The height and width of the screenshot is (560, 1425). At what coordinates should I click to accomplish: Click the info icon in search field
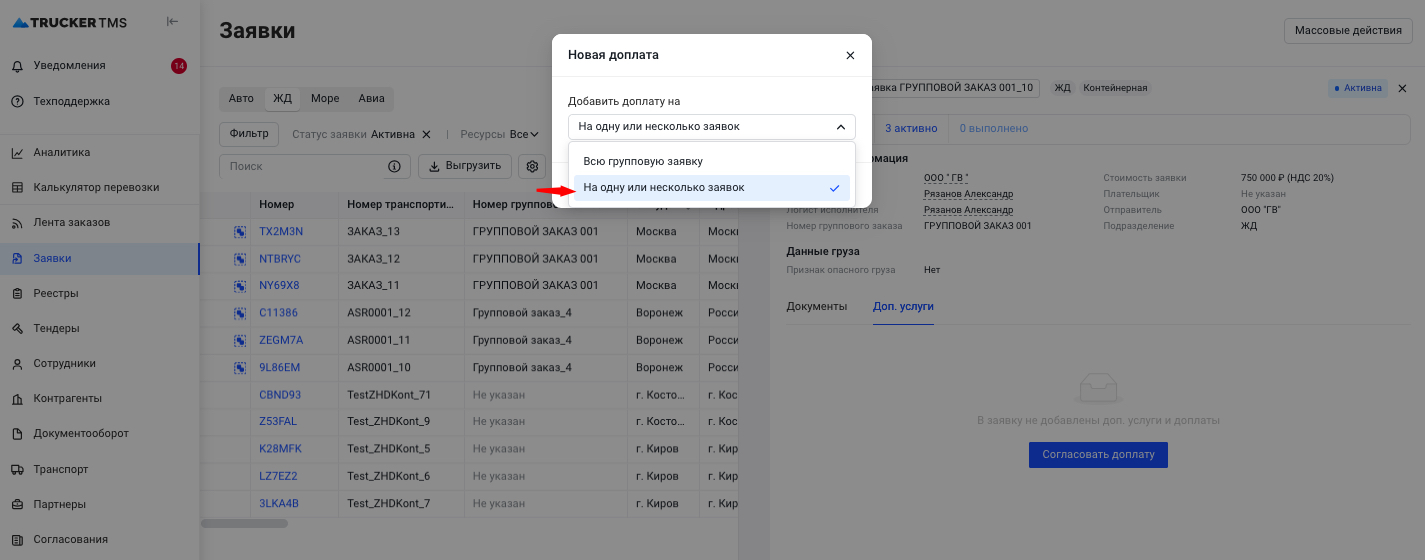pos(394,167)
